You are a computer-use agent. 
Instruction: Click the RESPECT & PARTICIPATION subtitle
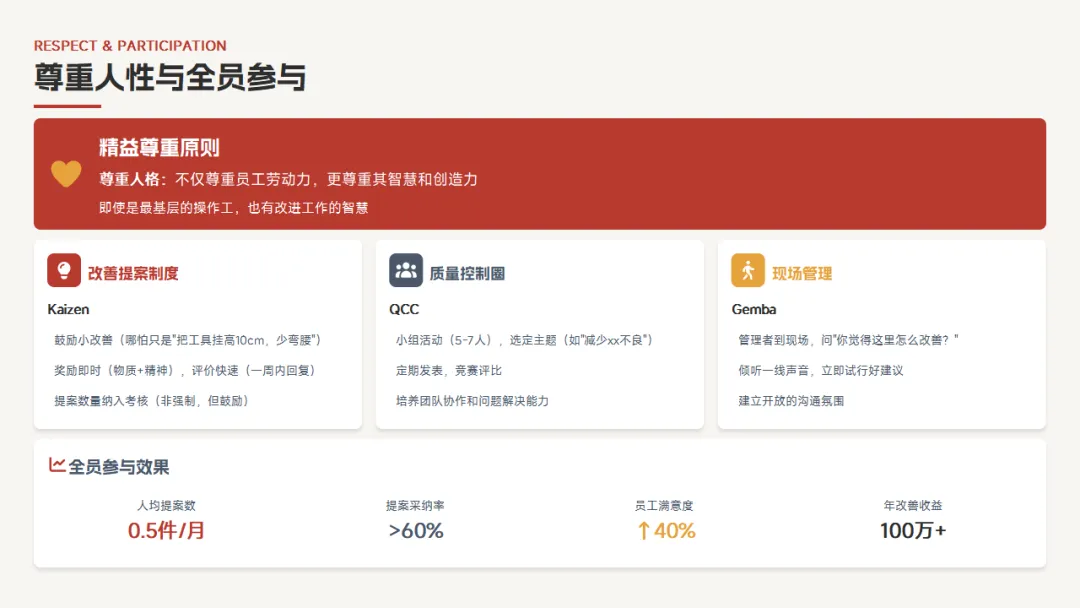point(130,46)
